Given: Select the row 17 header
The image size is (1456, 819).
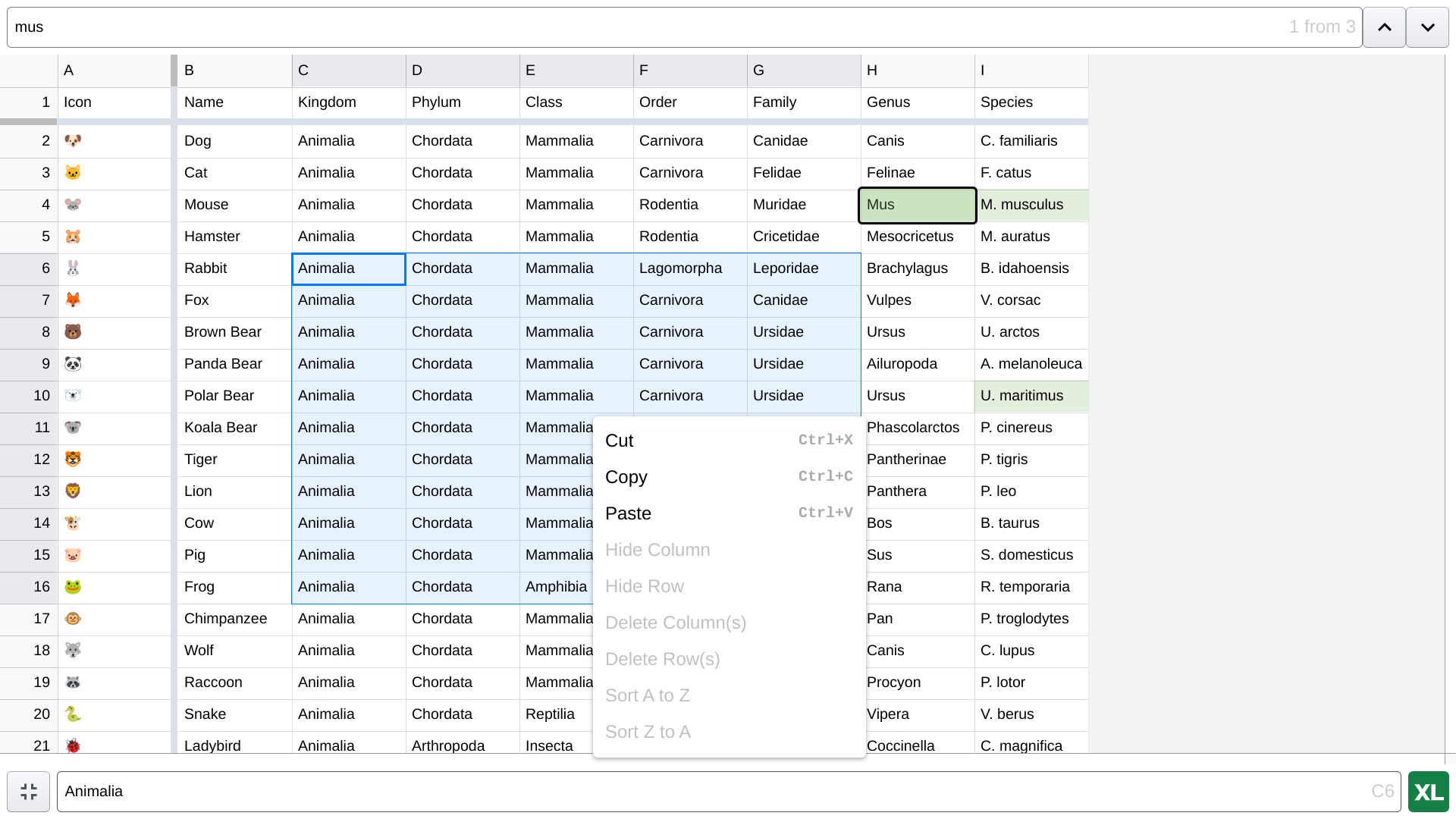Looking at the screenshot, I should pyautogui.click(x=29, y=619).
